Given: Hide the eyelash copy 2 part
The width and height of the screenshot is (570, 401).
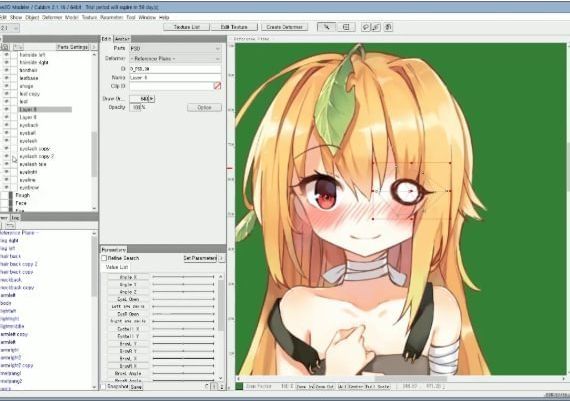Looking at the screenshot, I should pos(6,156).
